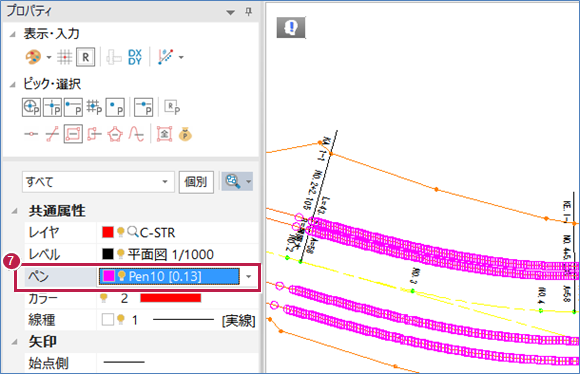
Task: Open the search filter icon dropdown
Action: point(237,181)
